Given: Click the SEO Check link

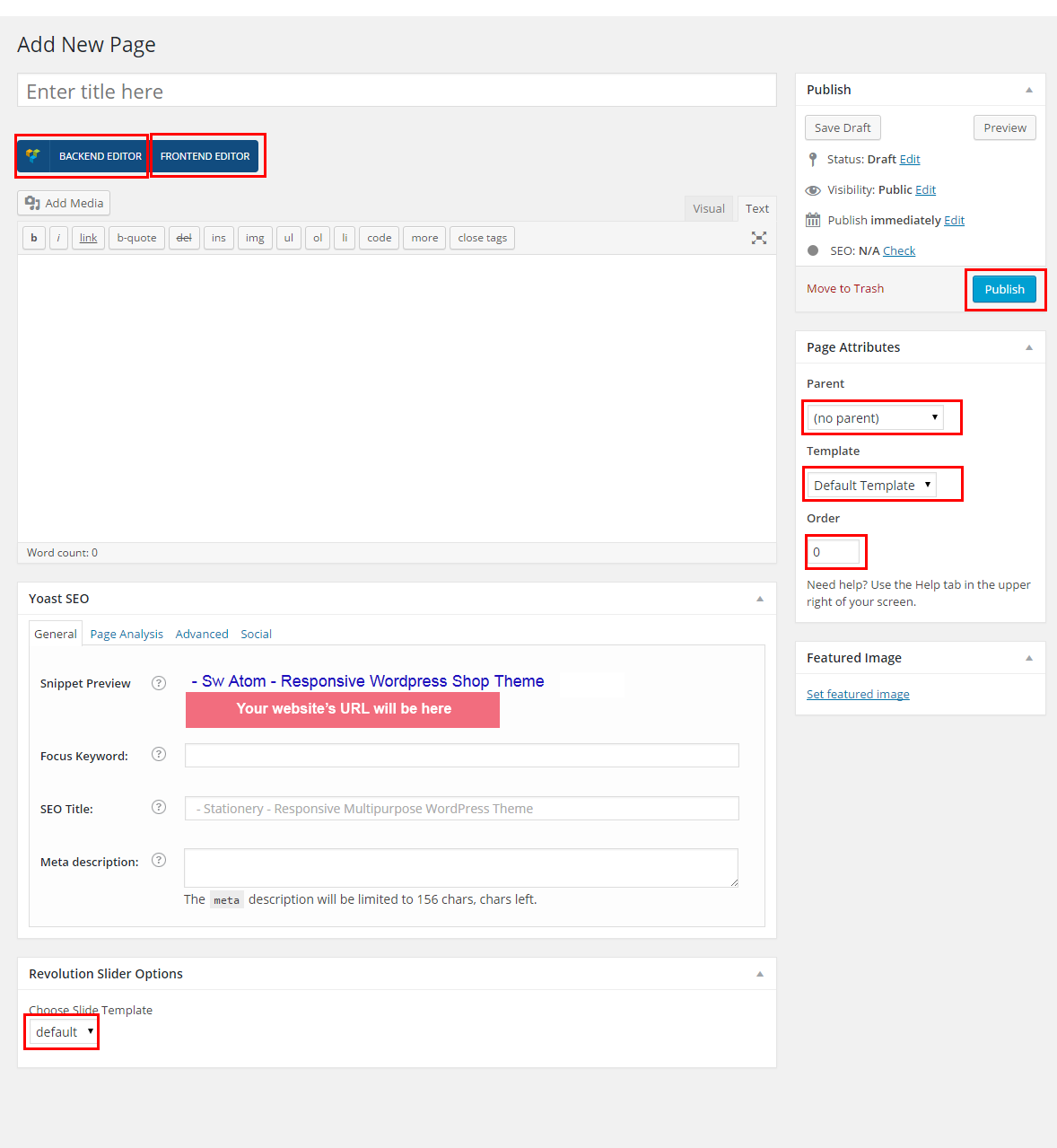Looking at the screenshot, I should (x=899, y=250).
